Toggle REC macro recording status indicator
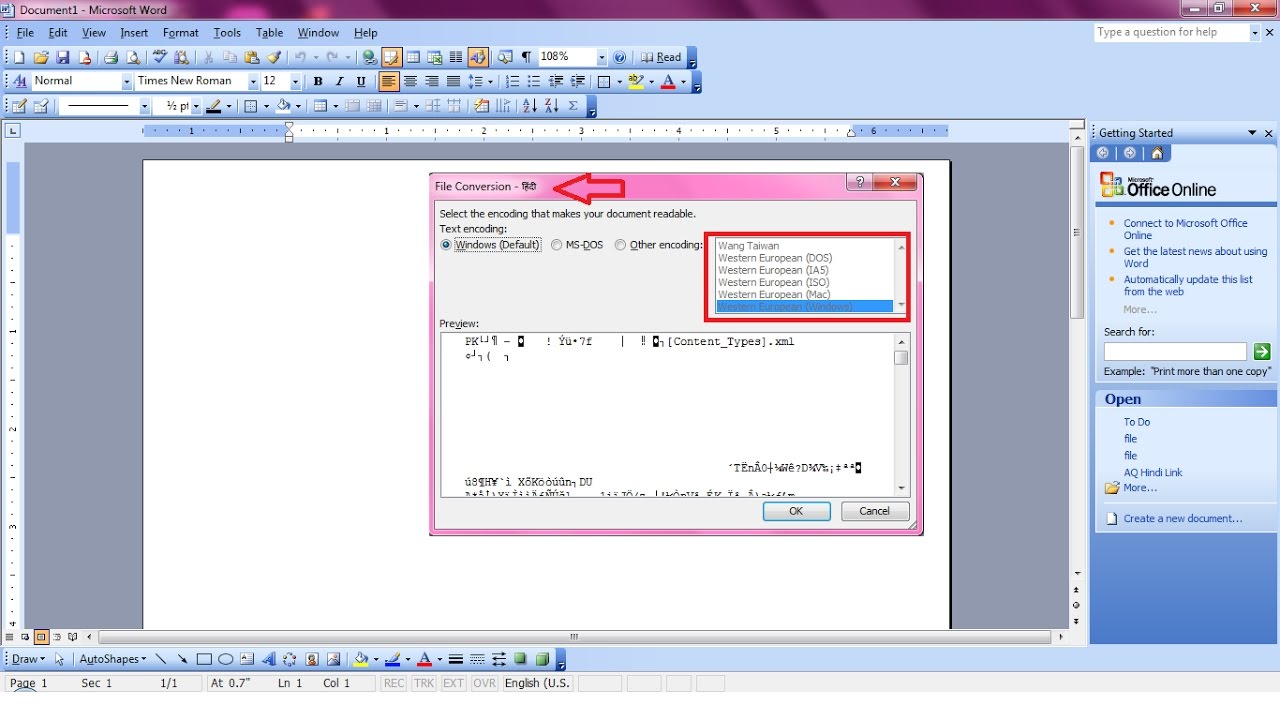1280x720 pixels. click(x=394, y=684)
